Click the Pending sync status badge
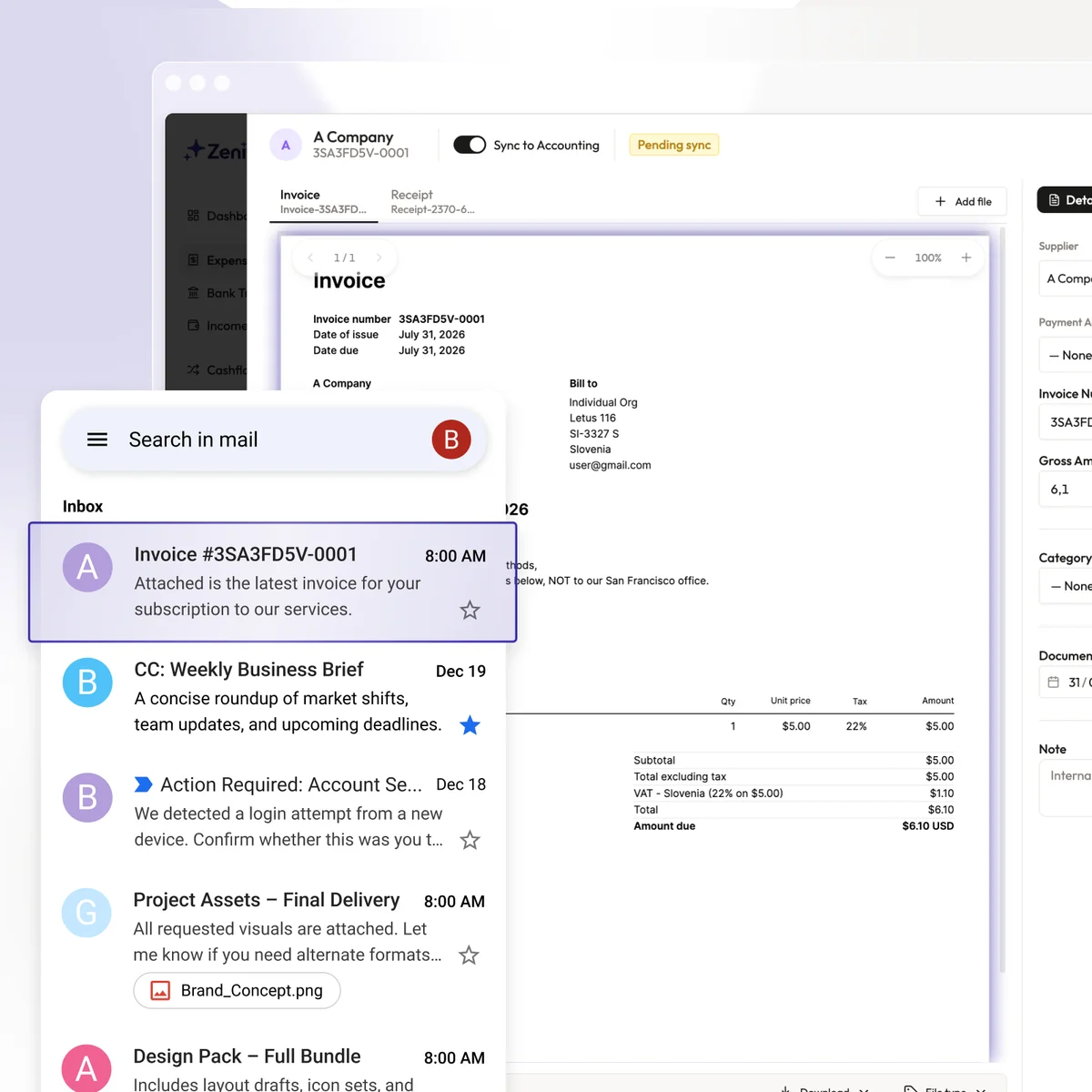The width and height of the screenshot is (1092, 1092). pos(674,145)
